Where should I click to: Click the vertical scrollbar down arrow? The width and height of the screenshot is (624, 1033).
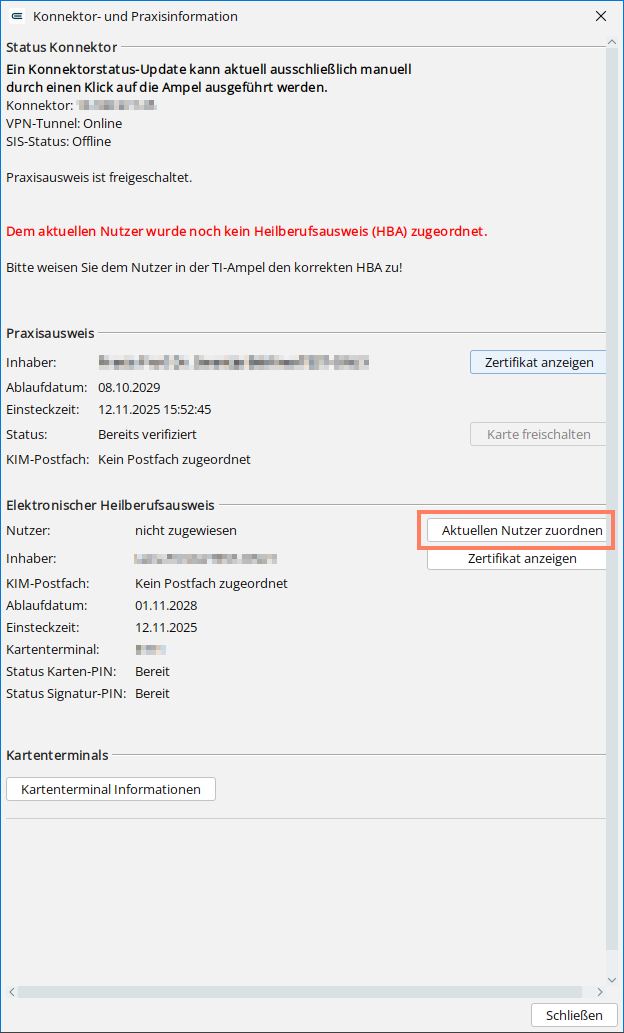pyautogui.click(x=612, y=980)
